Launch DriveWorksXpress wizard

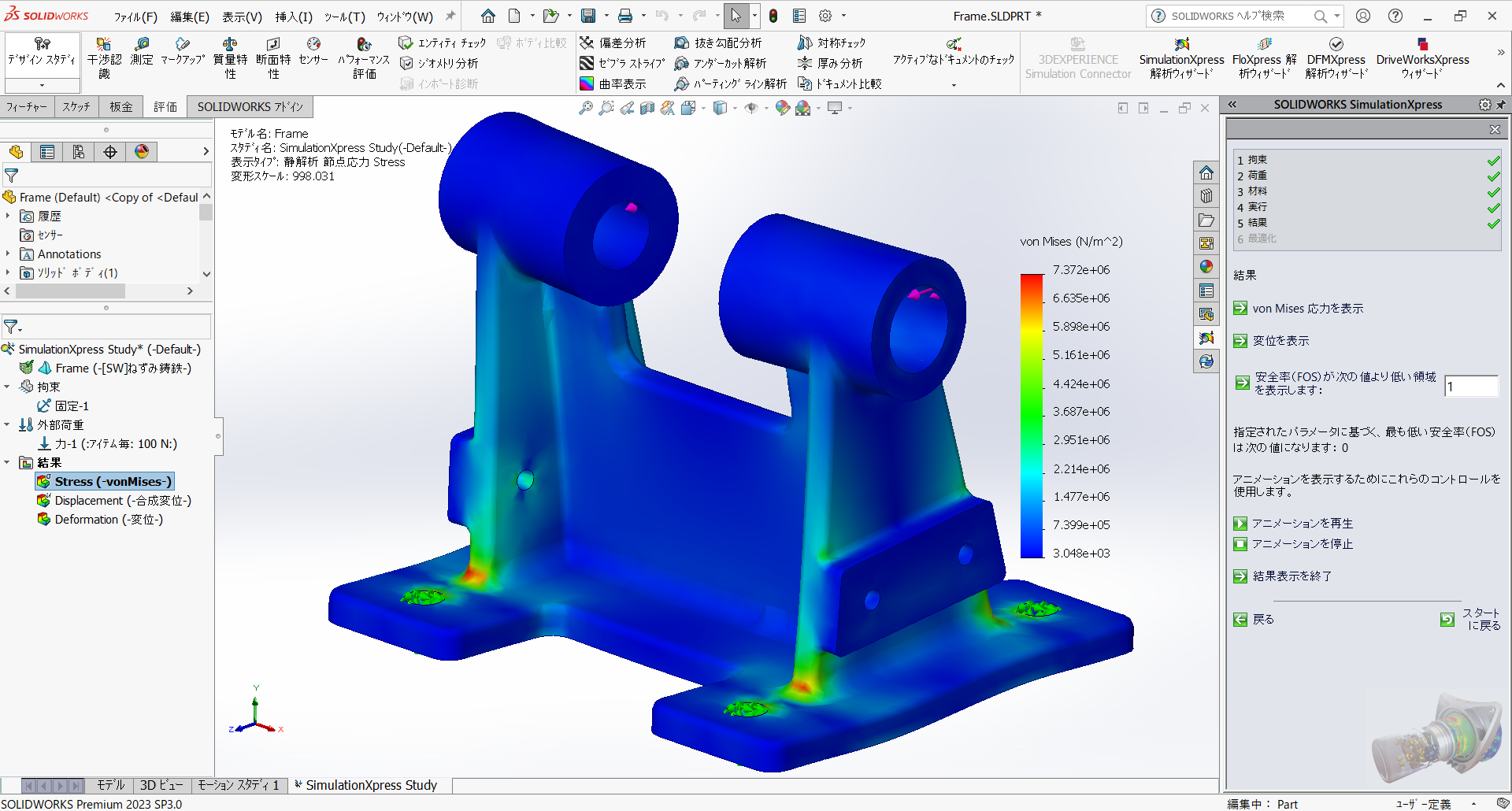click(1422, 58)
